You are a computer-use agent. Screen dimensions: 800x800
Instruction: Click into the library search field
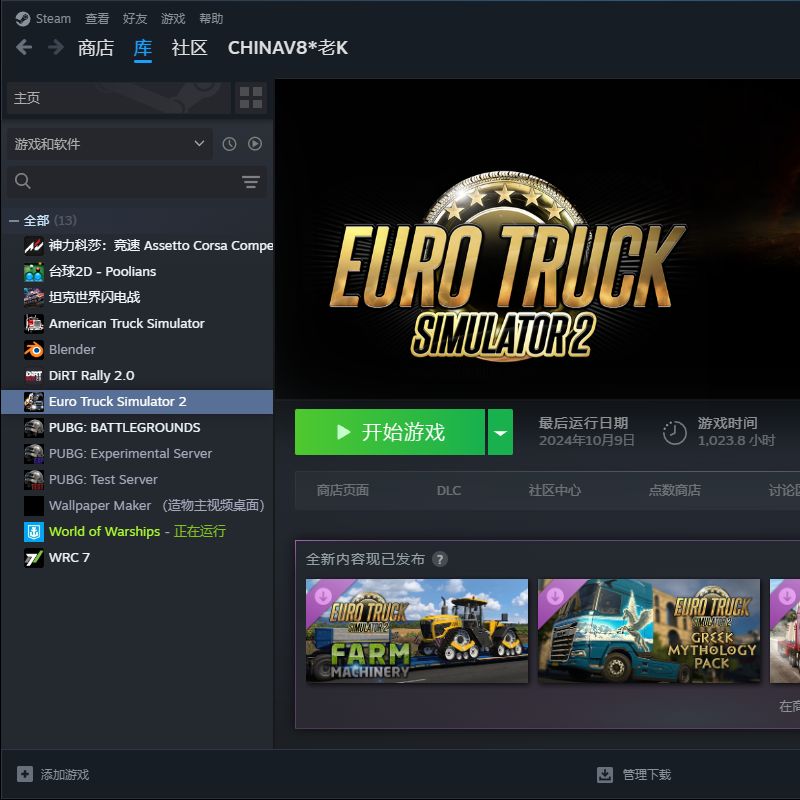click(137, 182)
